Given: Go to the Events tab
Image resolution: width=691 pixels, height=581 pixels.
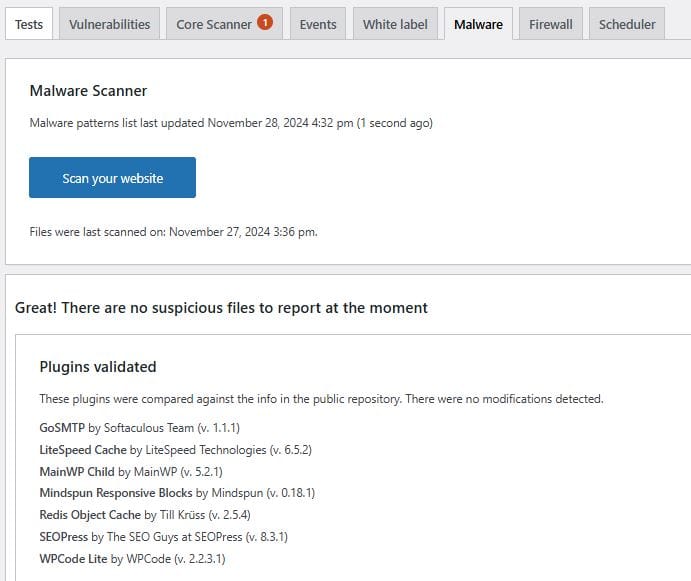Looking at the screenshot, I should point(318,24).
